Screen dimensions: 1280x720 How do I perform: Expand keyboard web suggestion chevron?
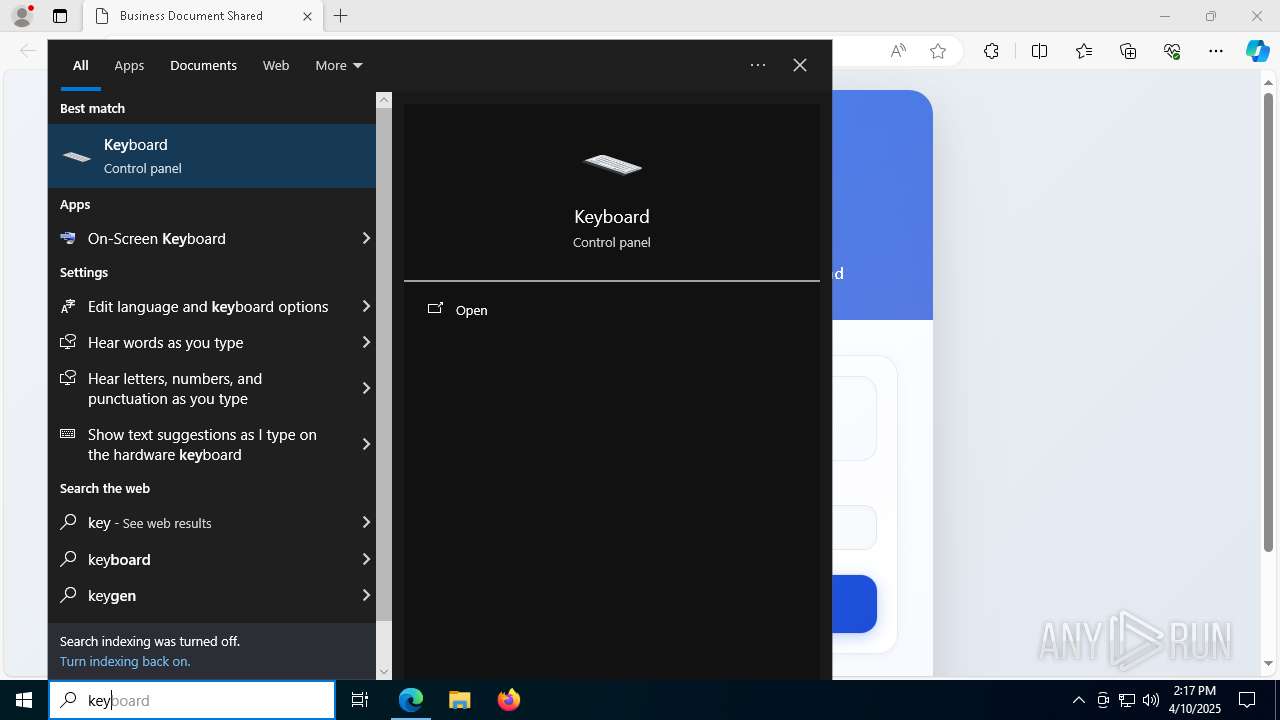click(x=366, y=559)
